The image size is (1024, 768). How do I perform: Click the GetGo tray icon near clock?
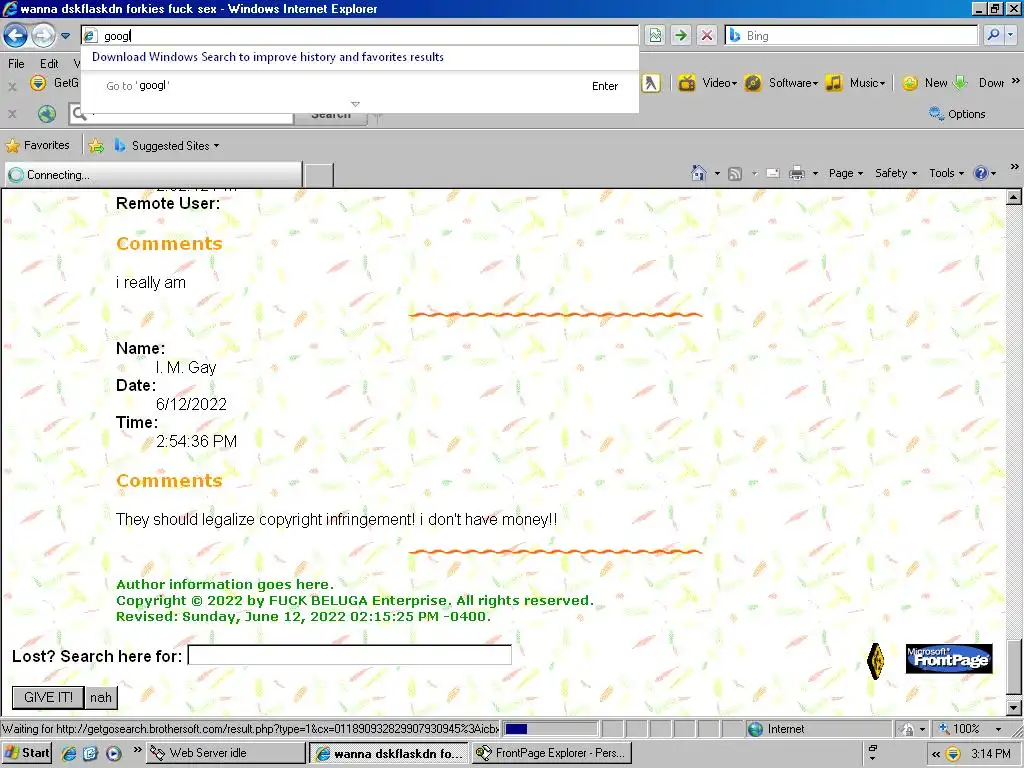coord(953,754)
